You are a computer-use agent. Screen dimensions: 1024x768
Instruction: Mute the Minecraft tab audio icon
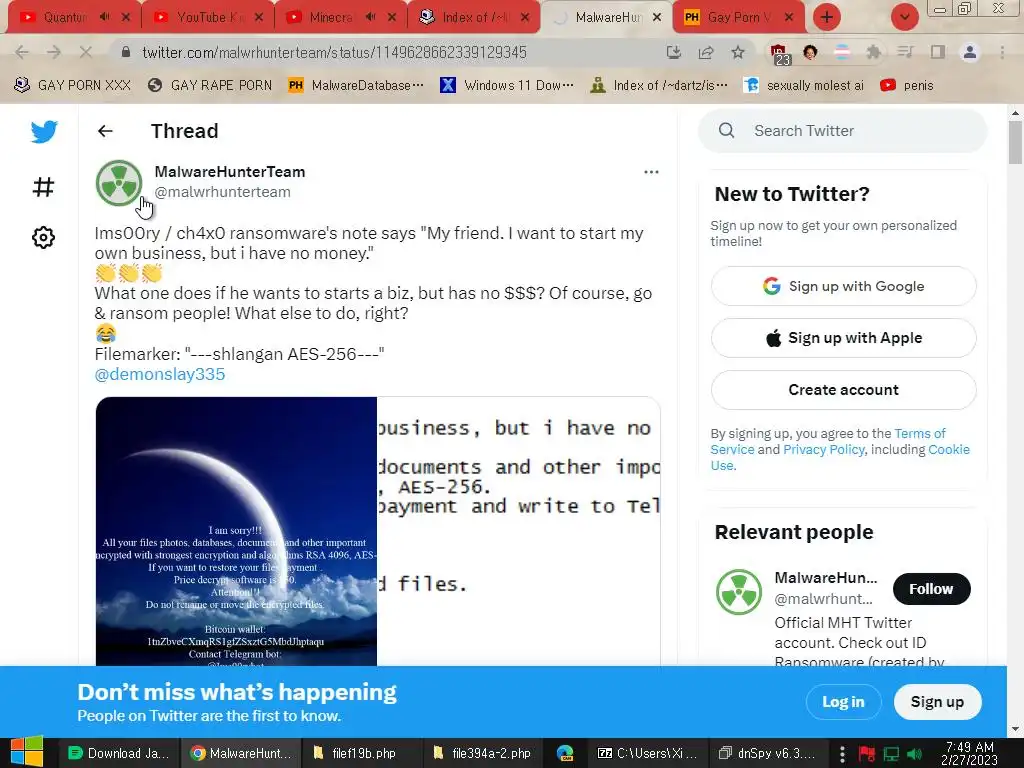tap(370, 17)
